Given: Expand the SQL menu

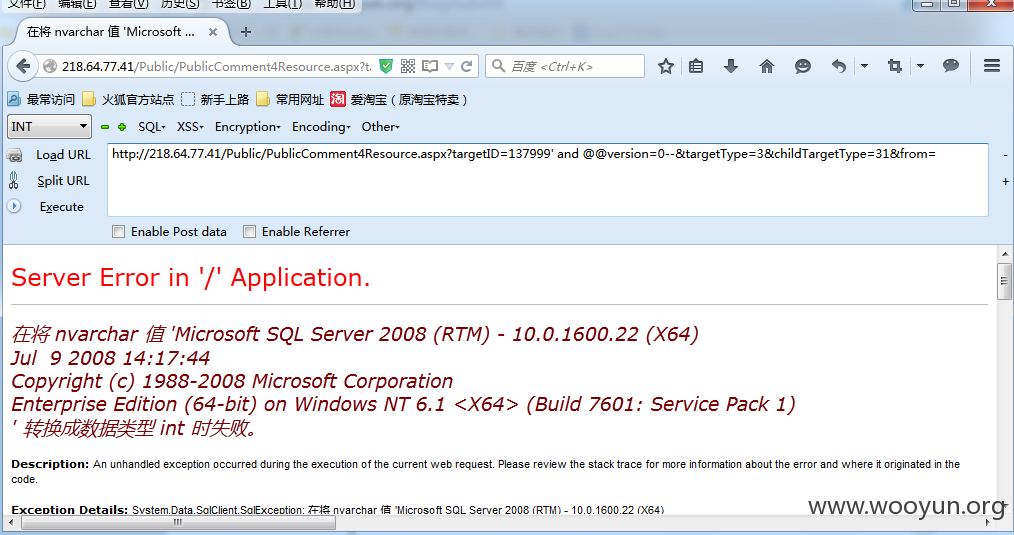Looking at the screenshot, I should [x=152, y=127].
